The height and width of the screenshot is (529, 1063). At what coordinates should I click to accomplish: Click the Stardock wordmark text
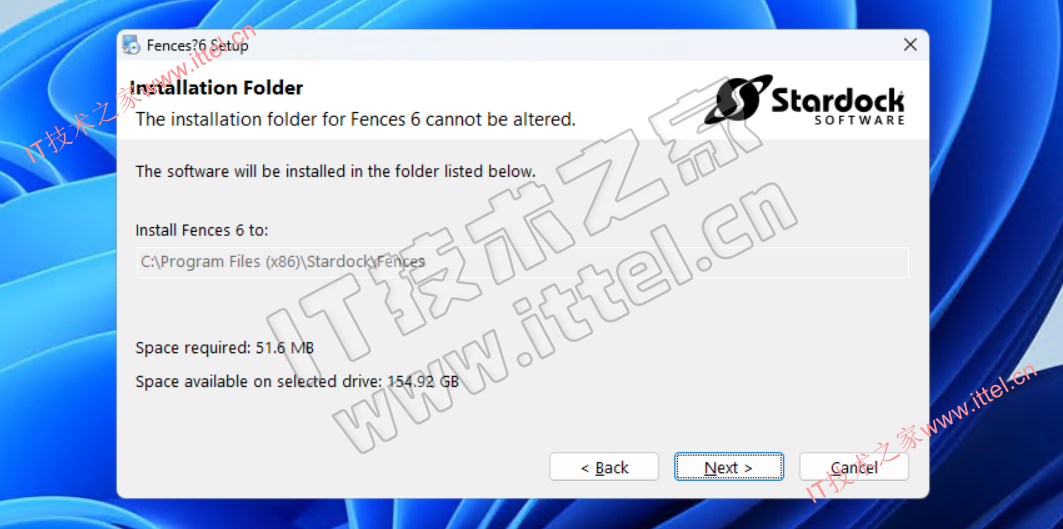tap(838, 101)
